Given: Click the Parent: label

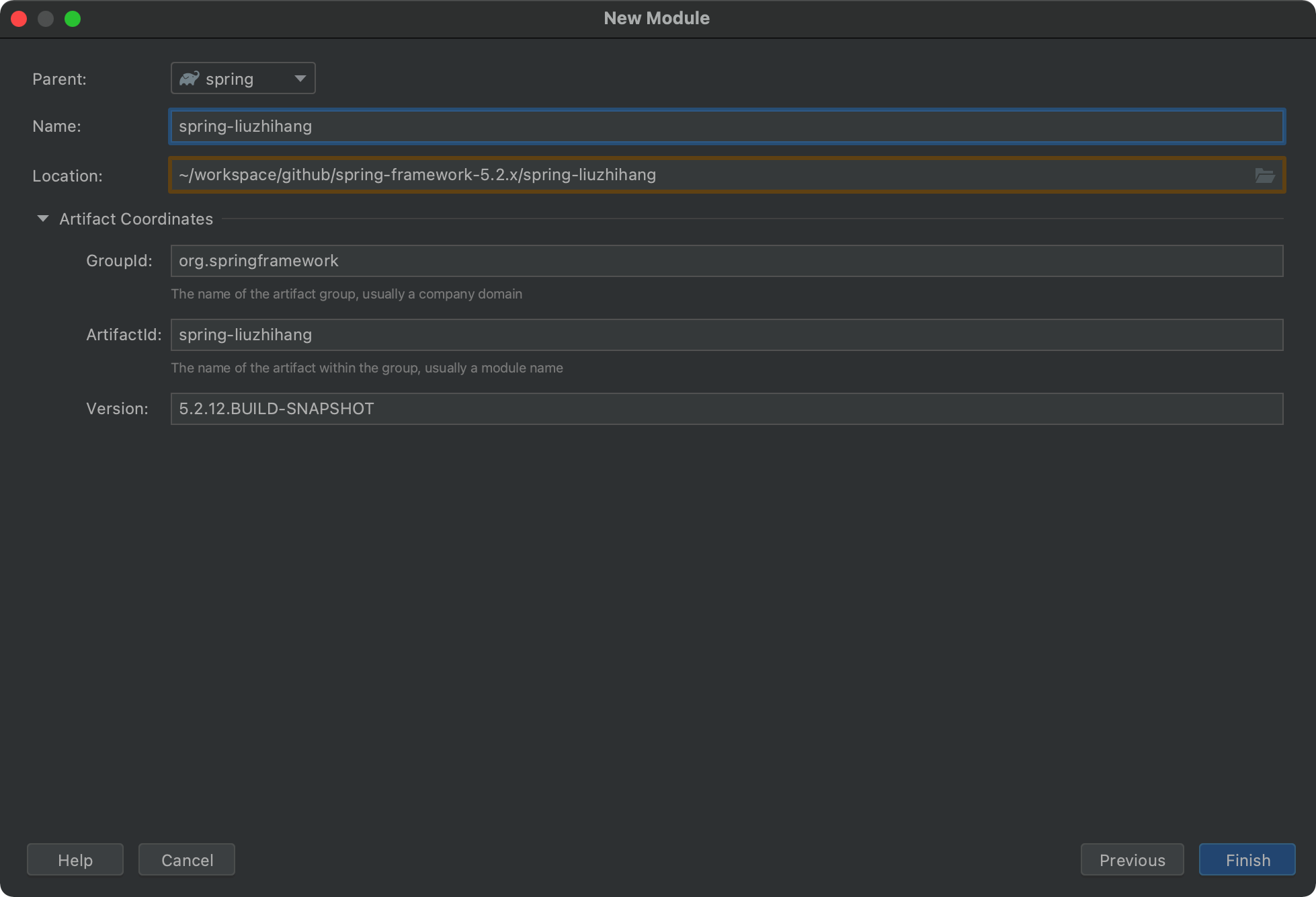Looking at the screenshot, I should click(x=59, y=79).
